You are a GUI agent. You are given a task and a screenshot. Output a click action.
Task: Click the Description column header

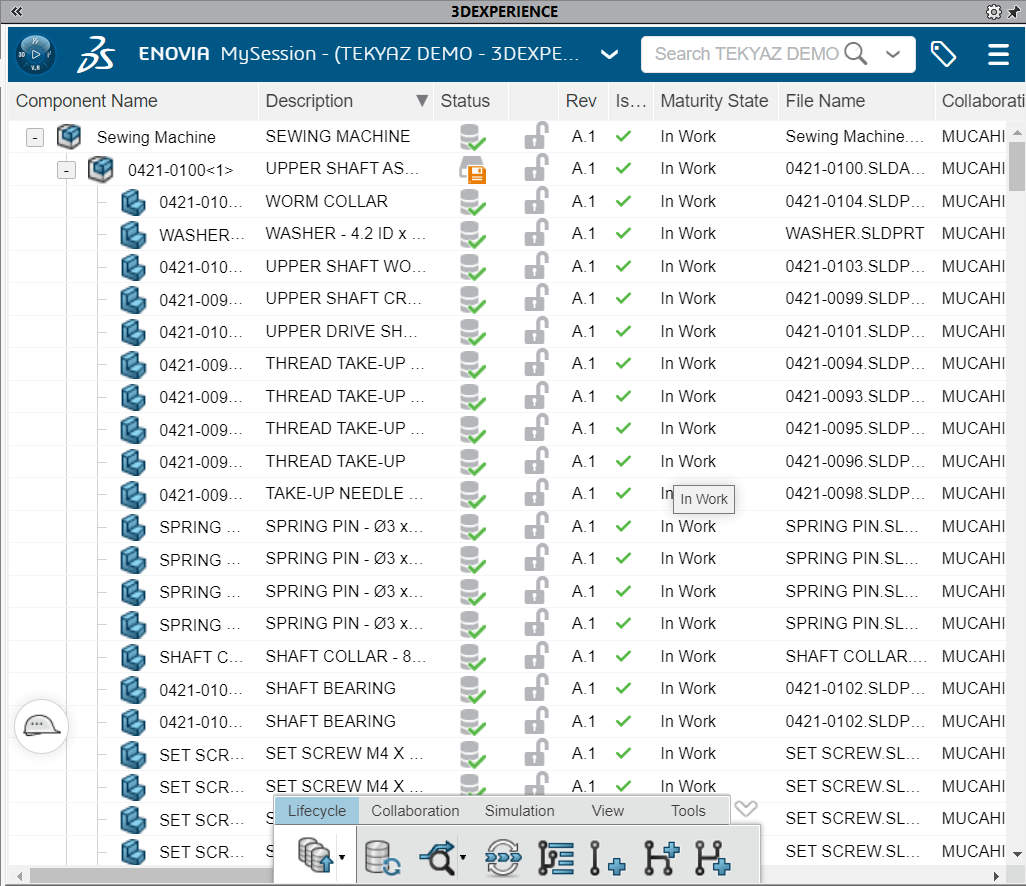(310, 101)
